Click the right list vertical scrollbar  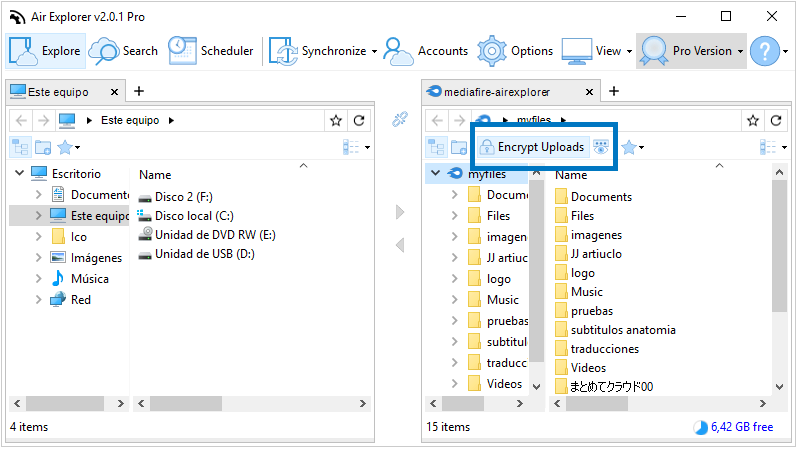(779, 246)
